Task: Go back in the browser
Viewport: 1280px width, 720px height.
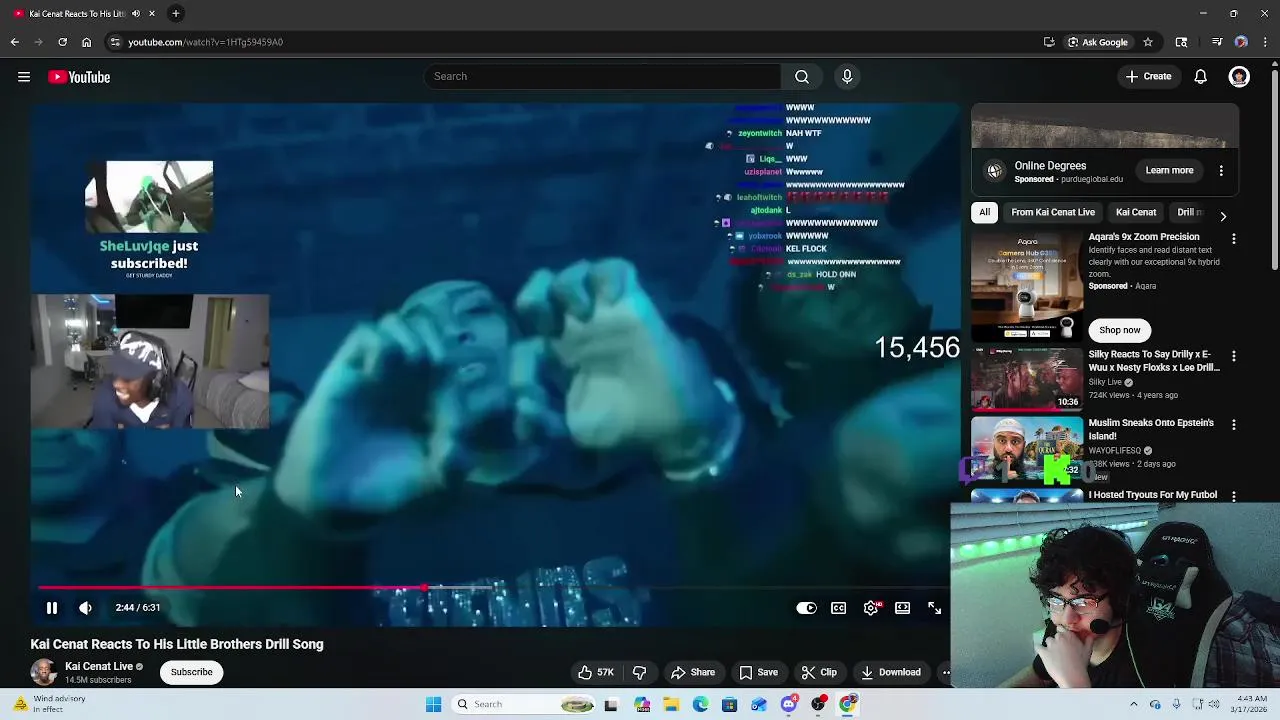Action: click(15, 42)
